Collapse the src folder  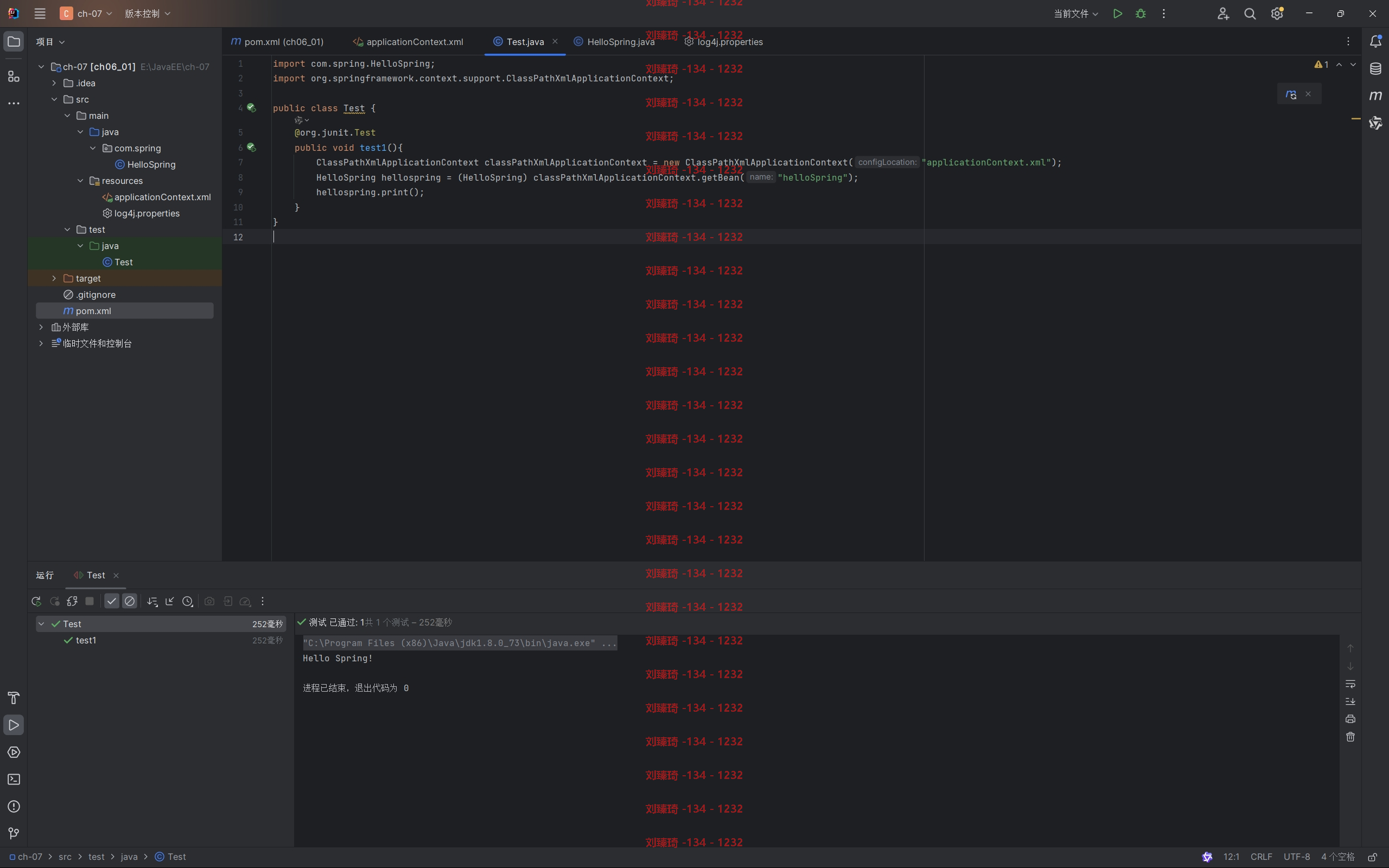coord(54,99)
